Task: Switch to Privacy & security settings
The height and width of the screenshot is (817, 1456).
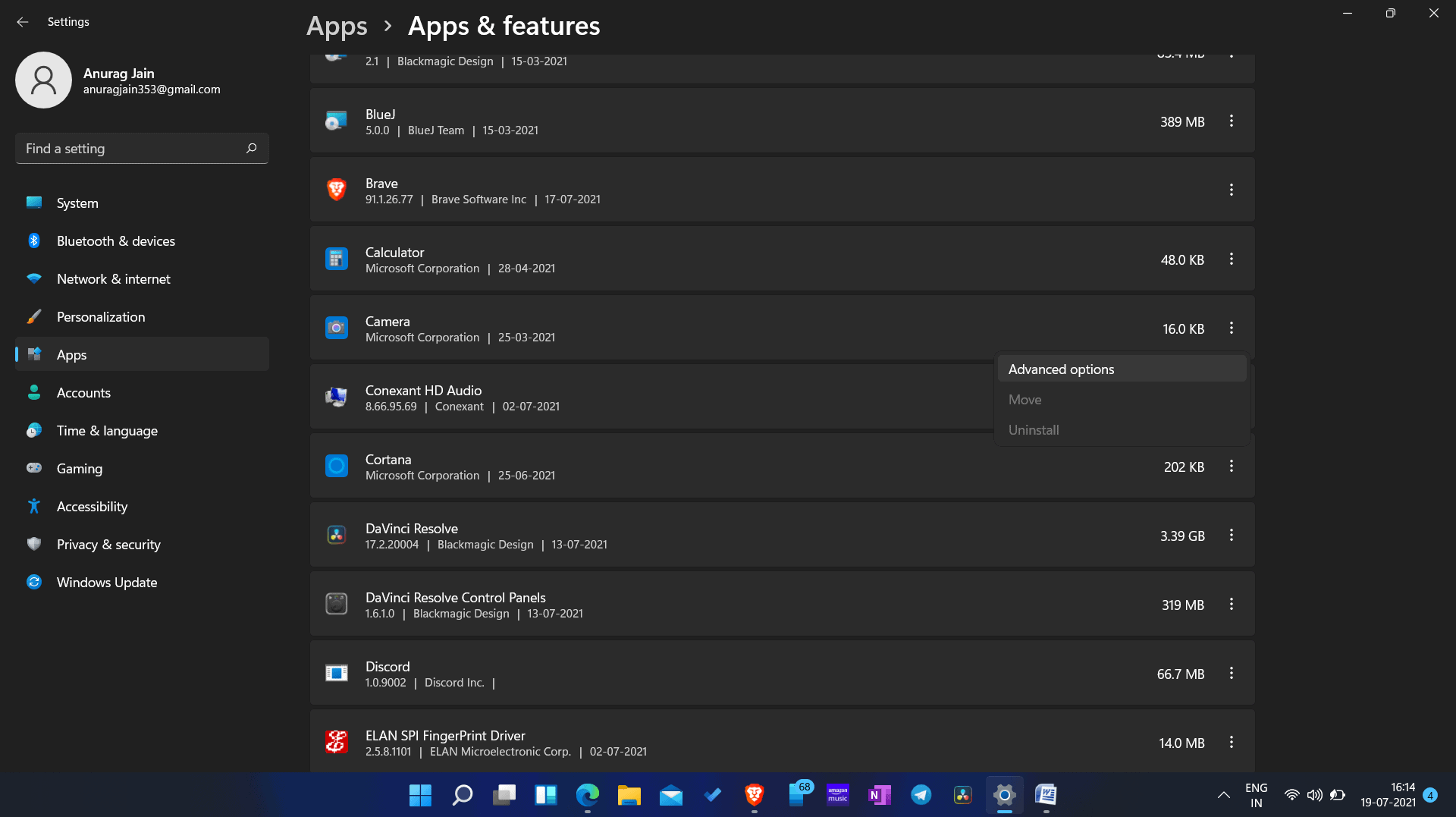Action: click(x=108, y=545)
